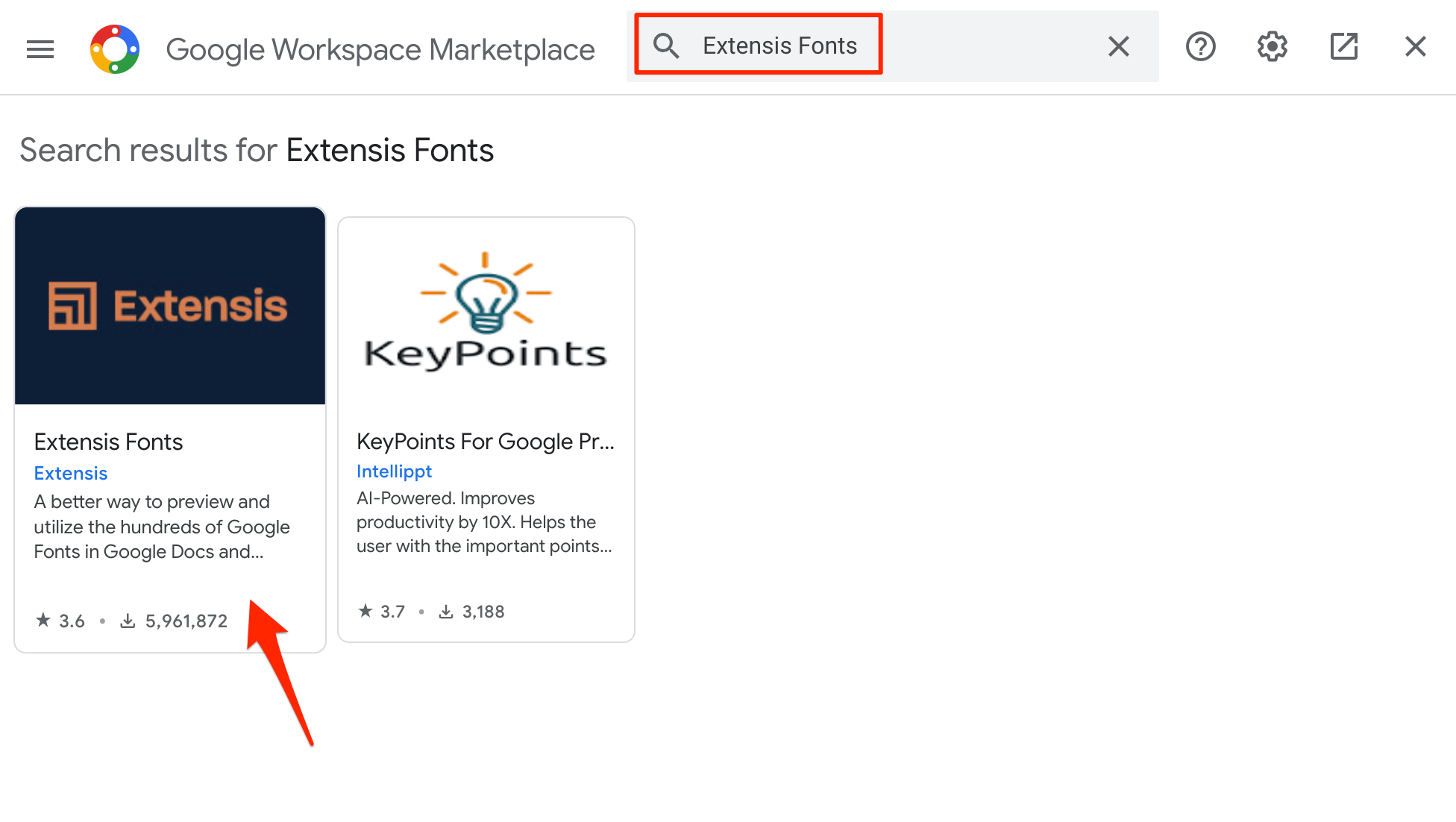Click the Extensis Fonts app title text
The width and height of the screenshot is (1456, 822).
(108, 442)
